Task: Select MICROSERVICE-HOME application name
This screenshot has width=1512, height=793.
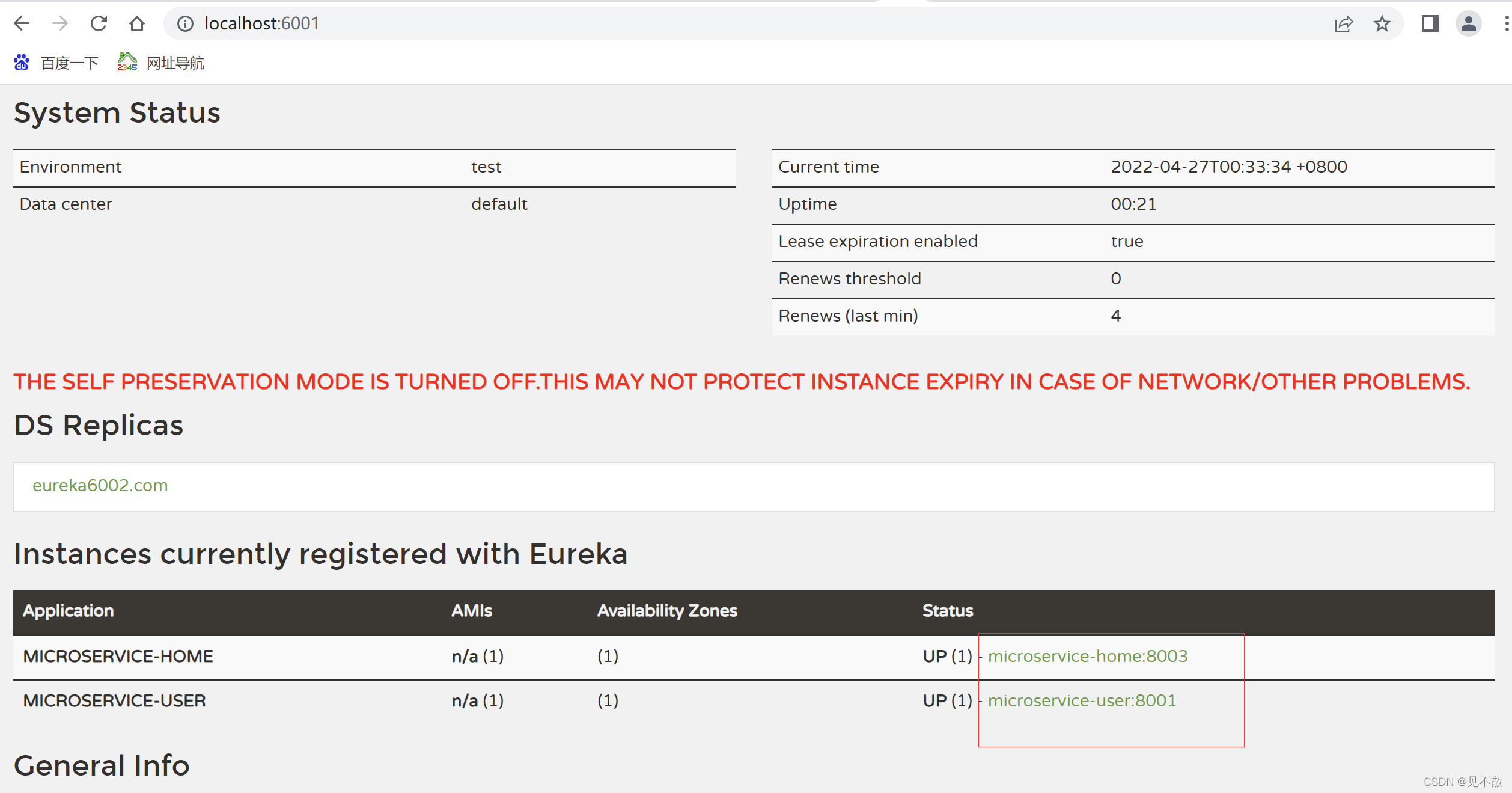Action: tap(118, 656)
